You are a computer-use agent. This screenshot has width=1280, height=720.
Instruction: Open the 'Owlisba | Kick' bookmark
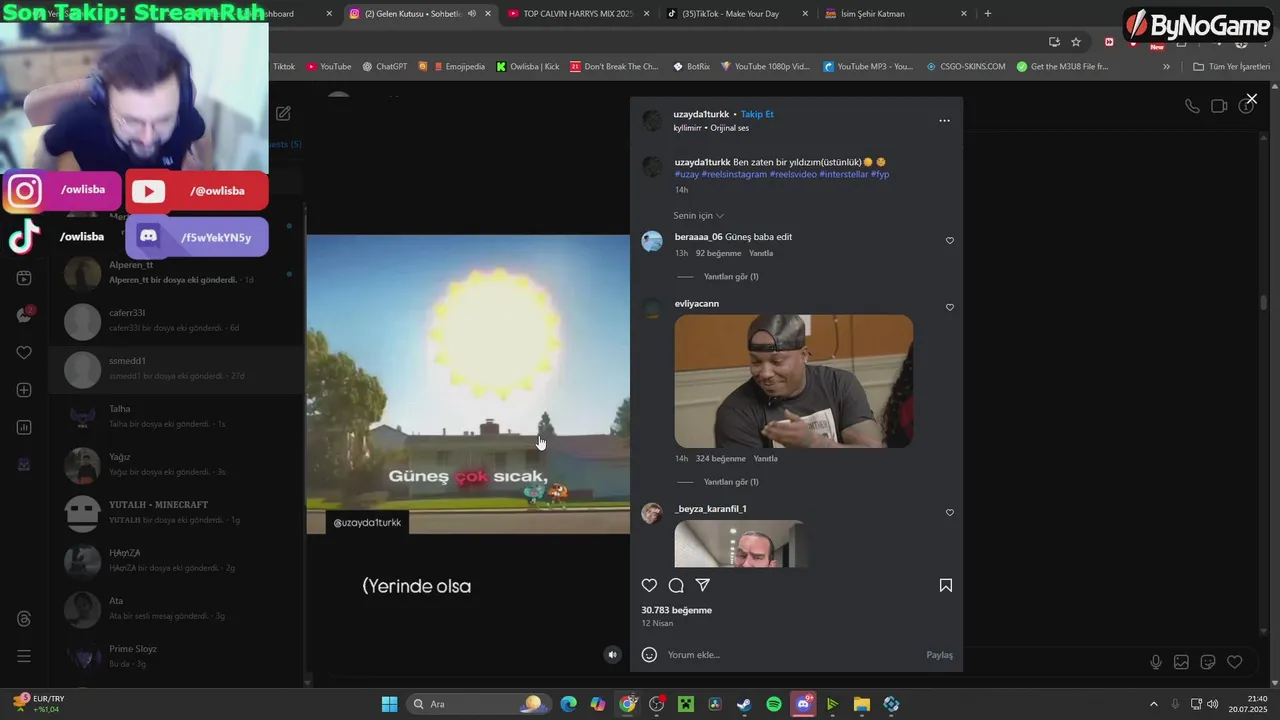click(528, 67)
